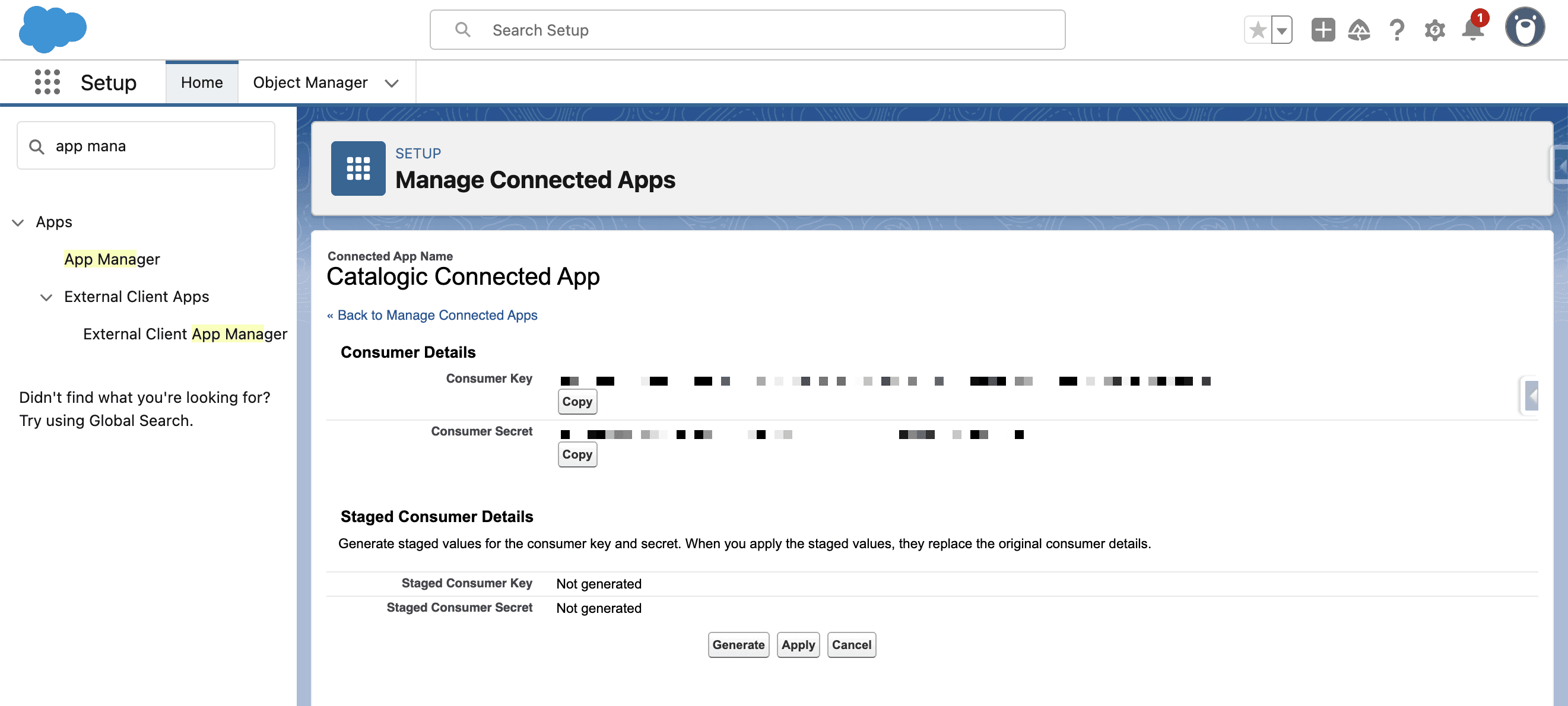This screenshot has height=706, width=1568.
Task: Switch to the Home tab
Action: 201,82
